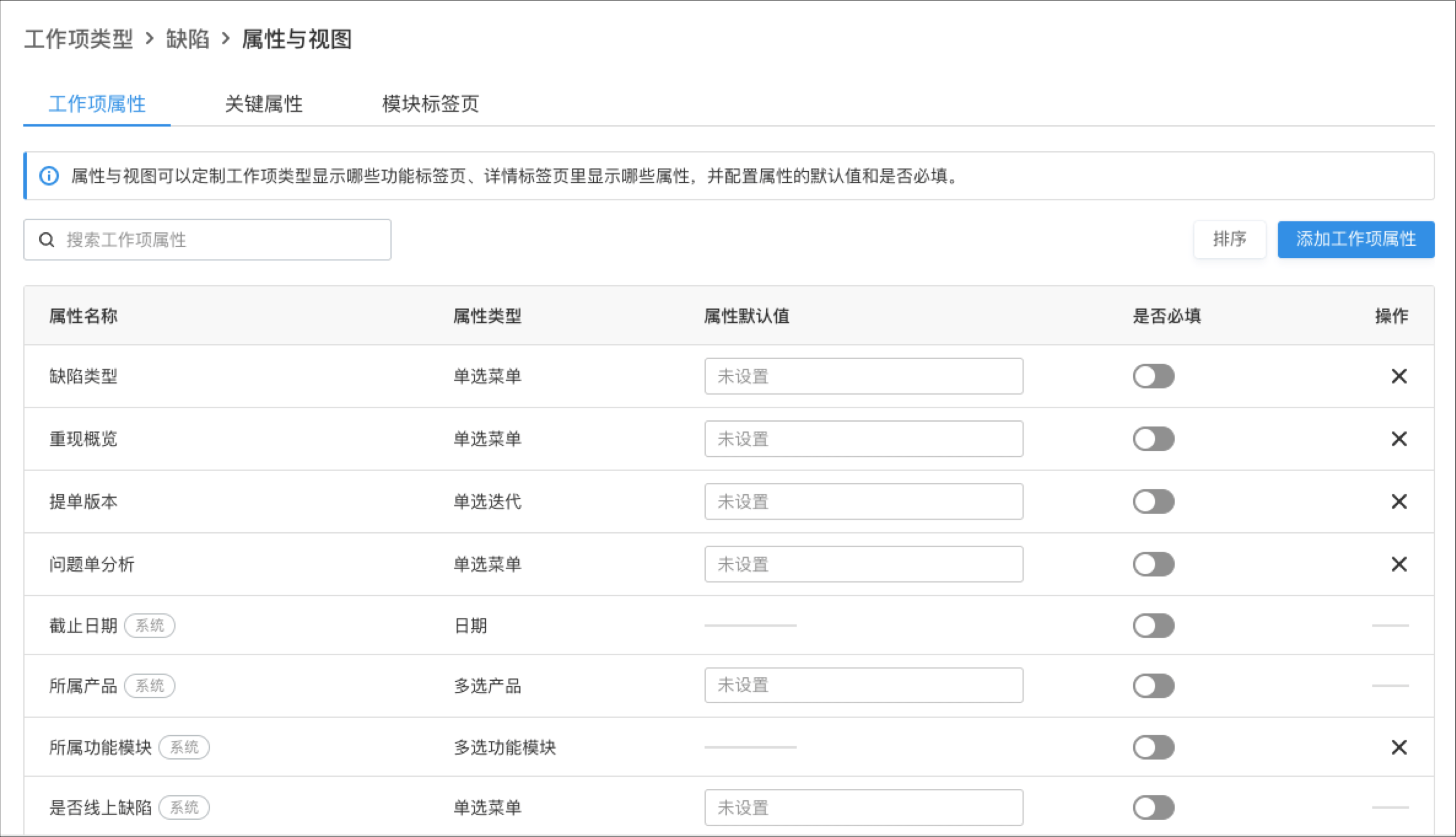Image resolution: width=1456 pixels, height=837 pixels.
Task: Click X icon for 提单版本 row
Action: pyautogui.click(x=1399, y=501)
